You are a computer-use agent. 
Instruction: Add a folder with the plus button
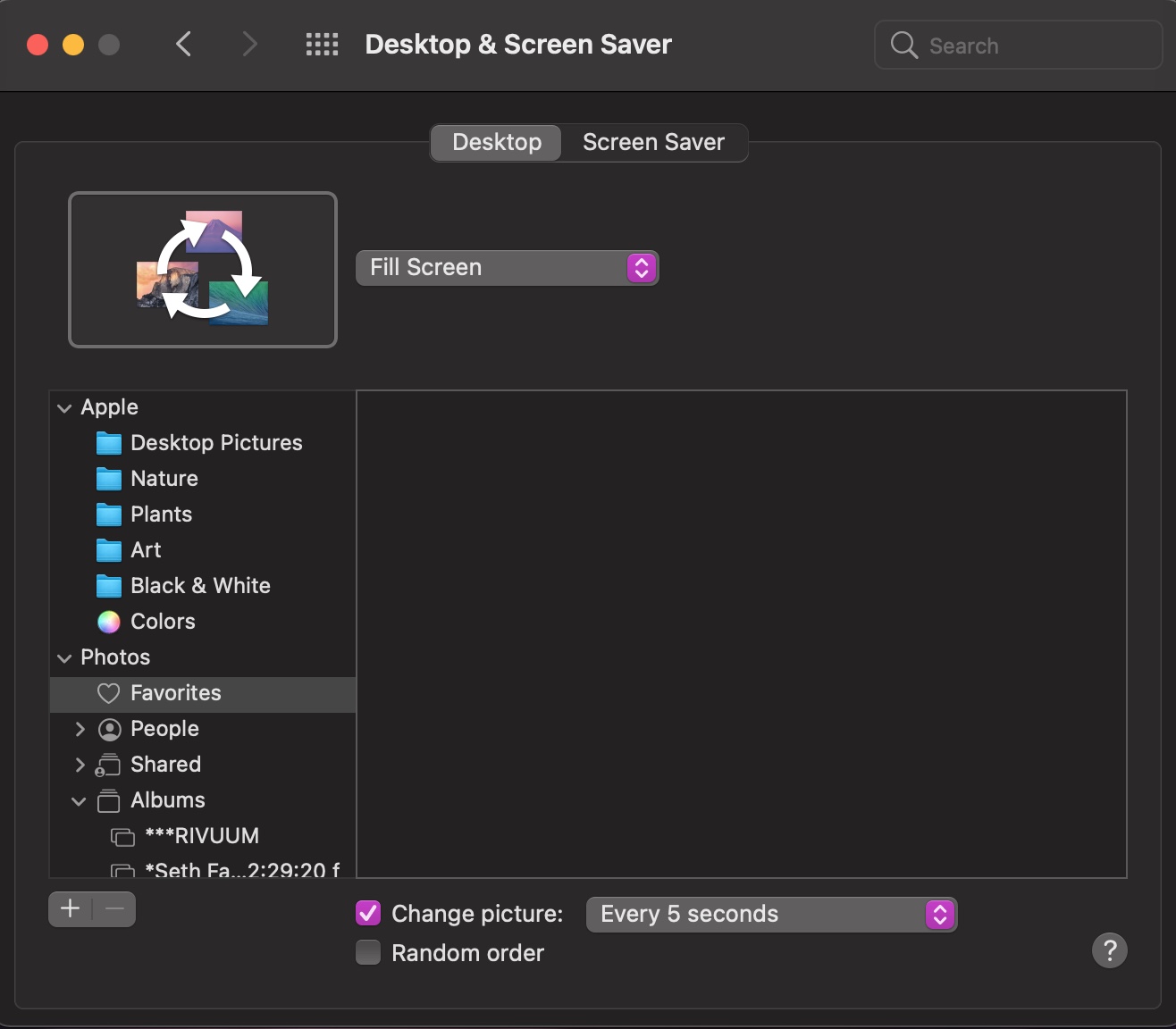coord(71,909)
